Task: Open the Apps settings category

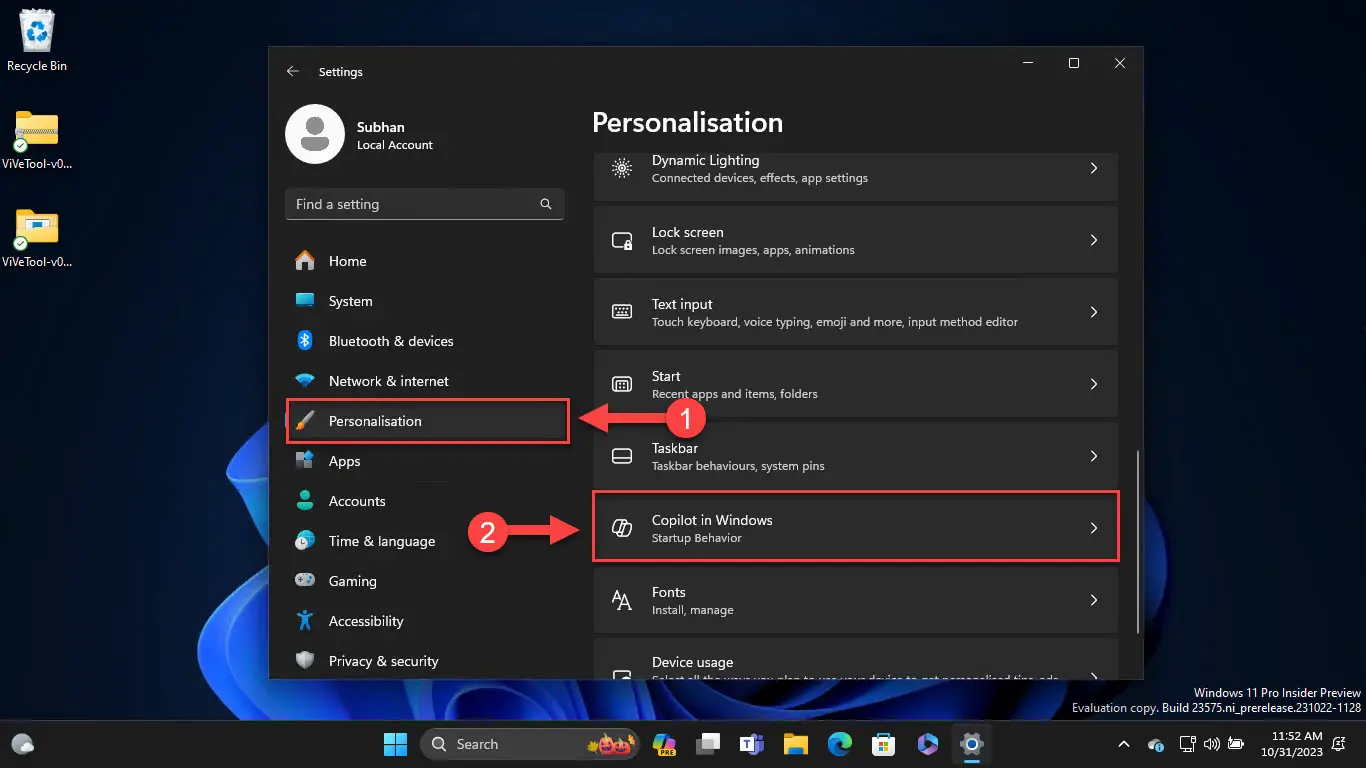Action: point(426,461)
